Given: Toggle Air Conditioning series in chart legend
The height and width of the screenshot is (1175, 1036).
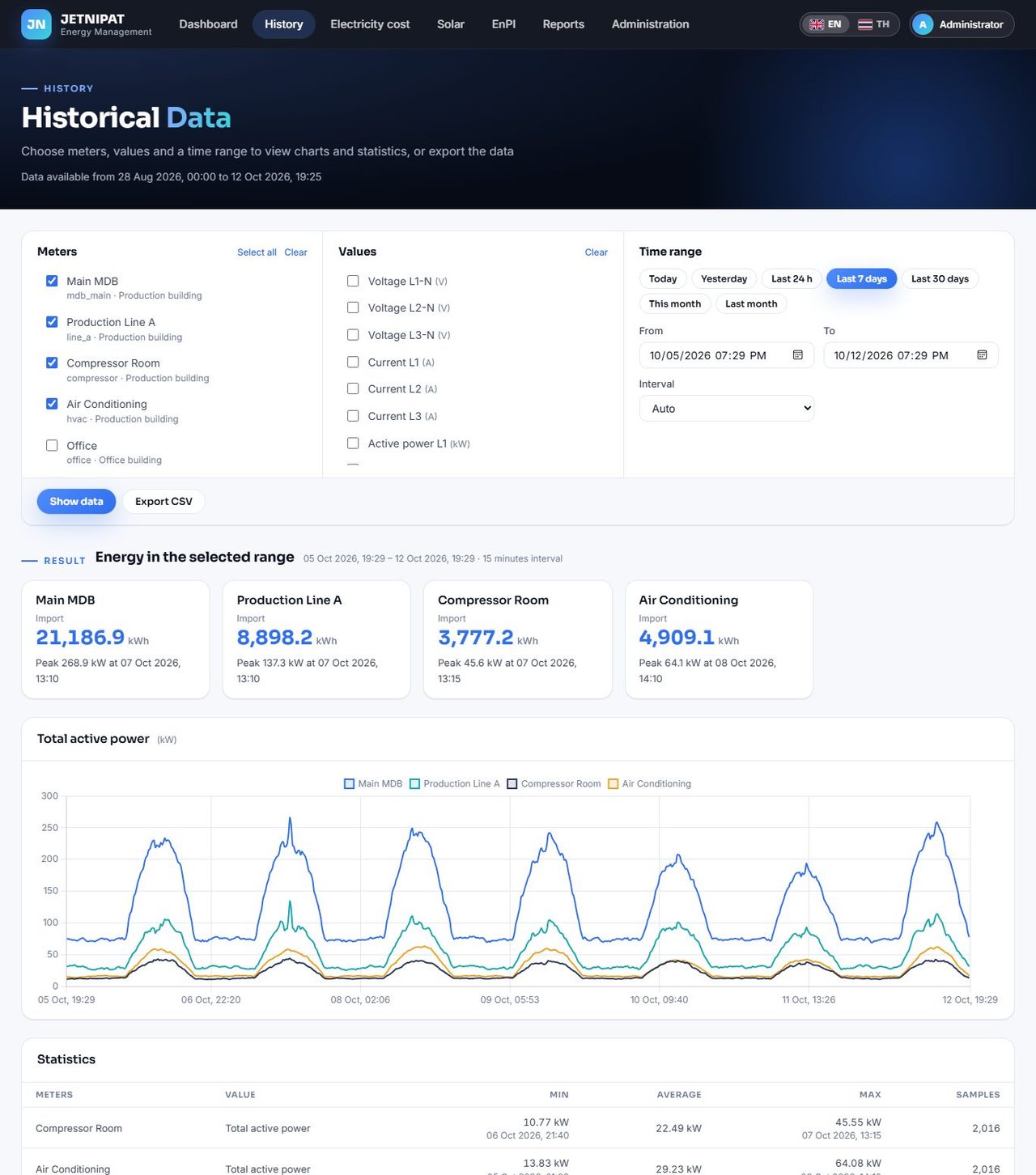Looking at the screenshot, I should [x=650, y=784].
